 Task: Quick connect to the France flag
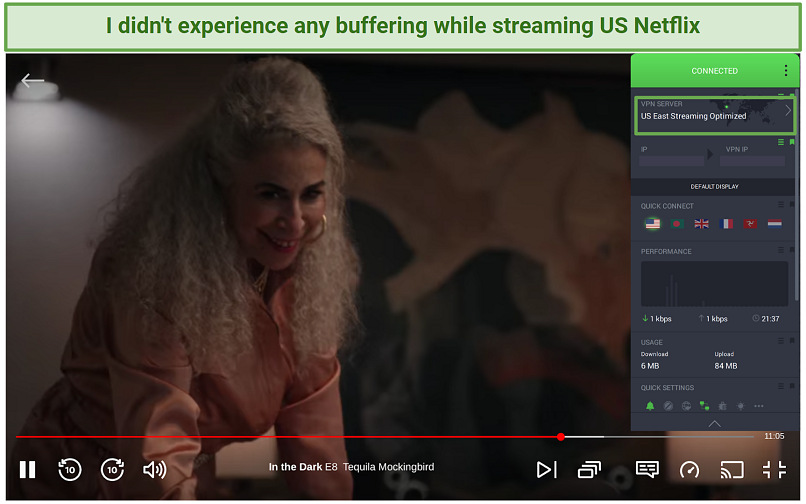click(726, 224)
